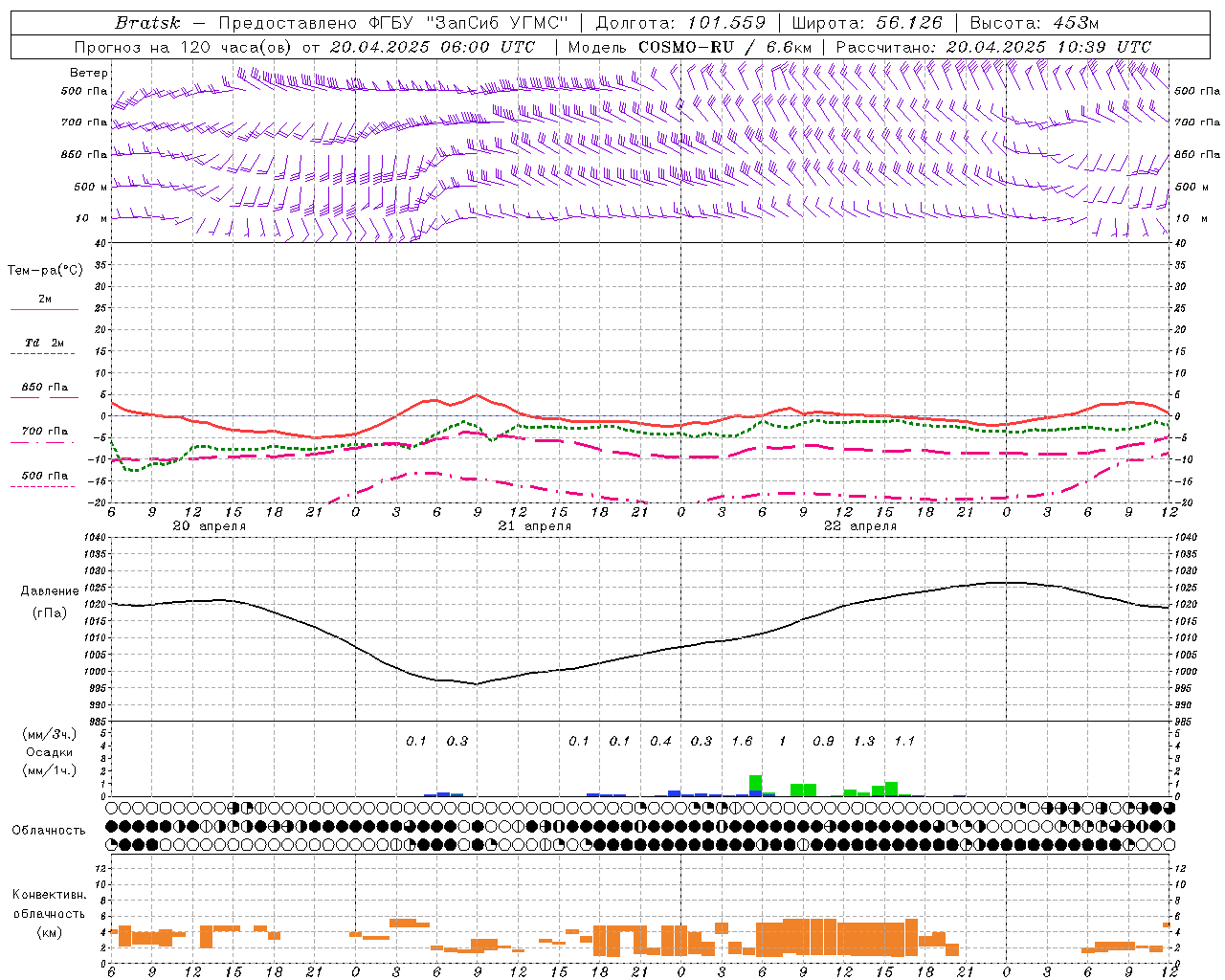Click the 21 апреля date label
The height and width of the screenshot is (980, 1225).
(534, 526)
